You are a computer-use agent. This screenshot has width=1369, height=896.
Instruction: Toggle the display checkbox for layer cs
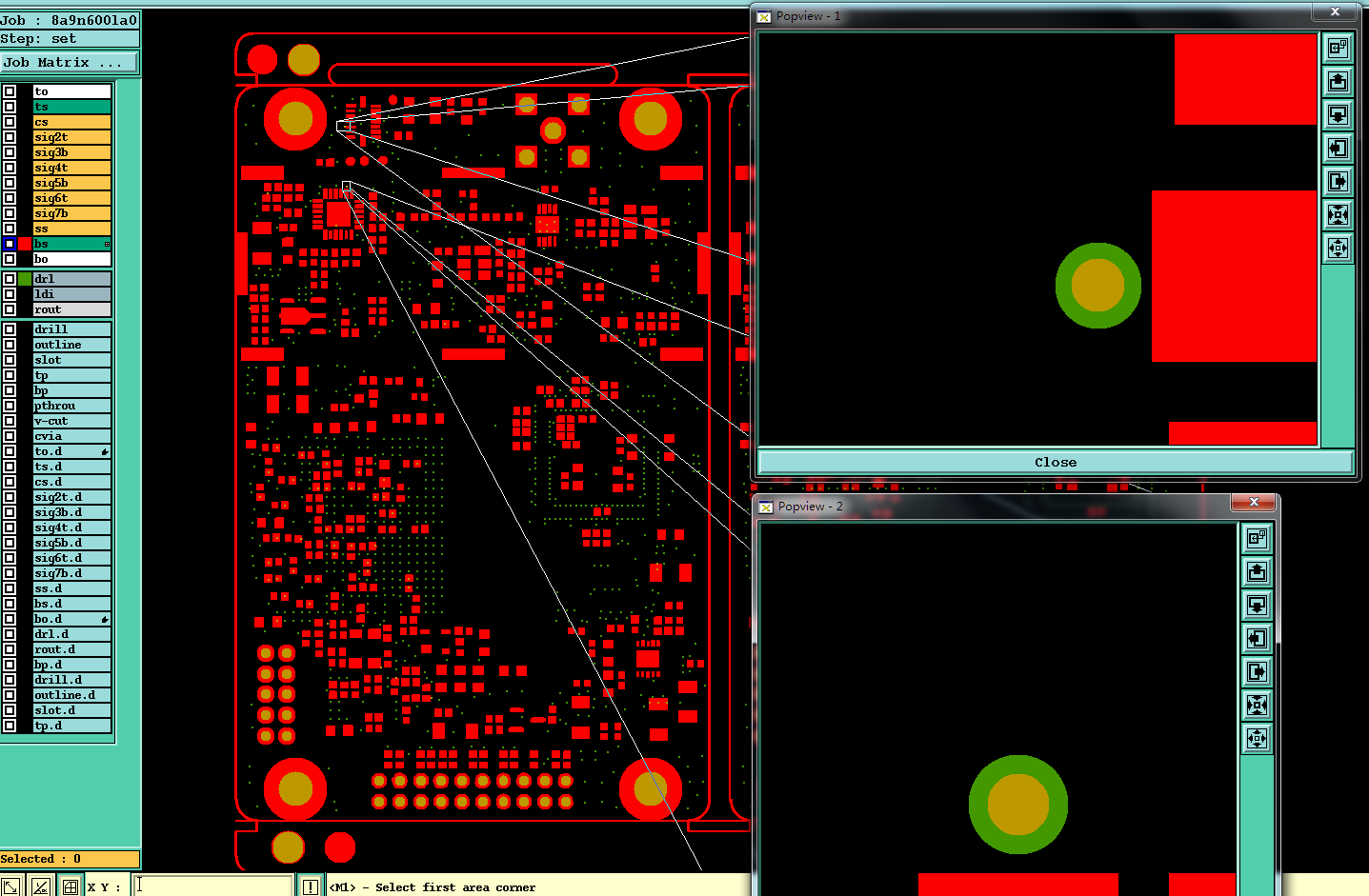point(10,122)
